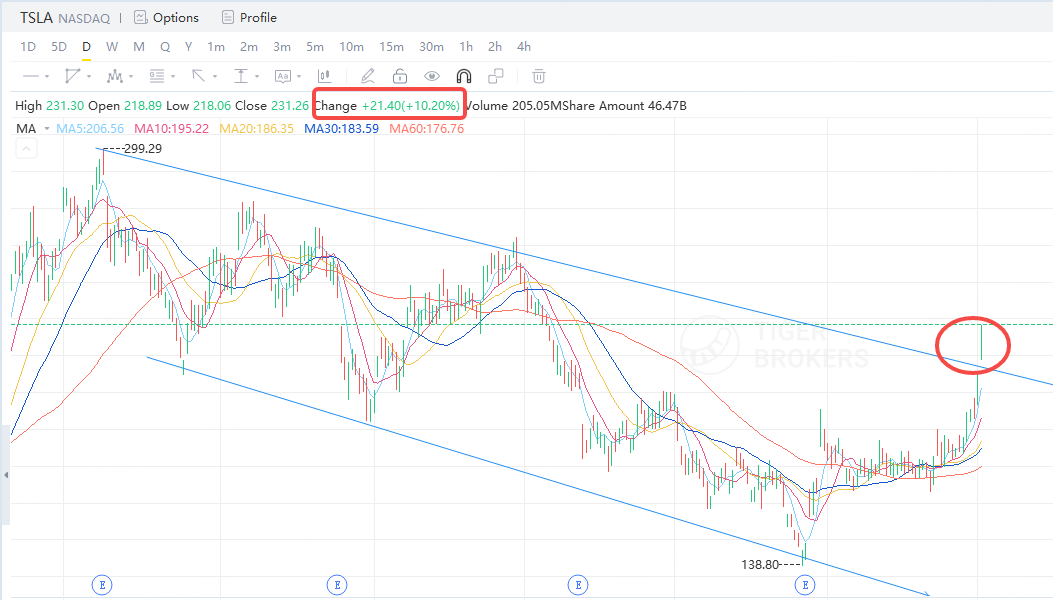The height and width of the screenshot is (600, 1053).
Task: Switch to 5D timeframe
Action: (59, 46)
